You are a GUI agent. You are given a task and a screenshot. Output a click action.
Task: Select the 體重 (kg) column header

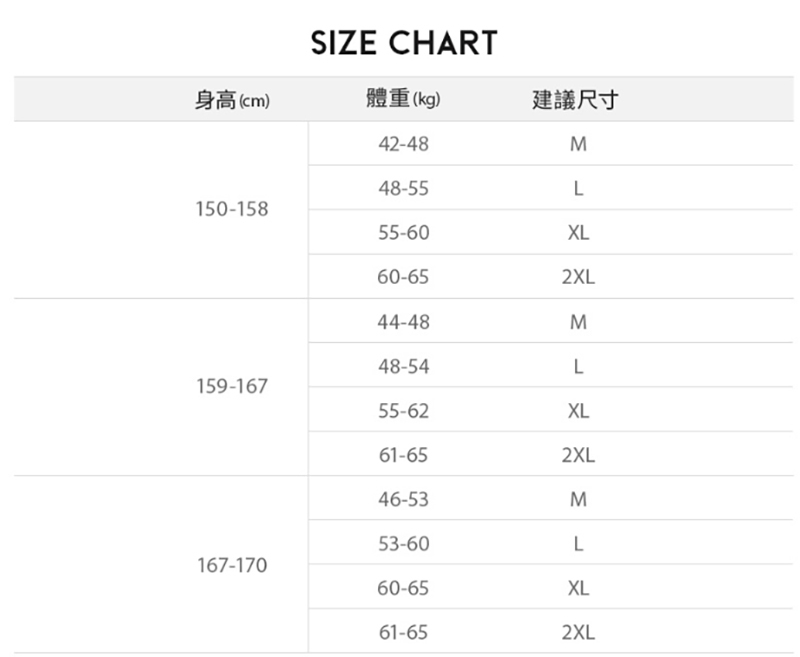[x=403, y=100]
